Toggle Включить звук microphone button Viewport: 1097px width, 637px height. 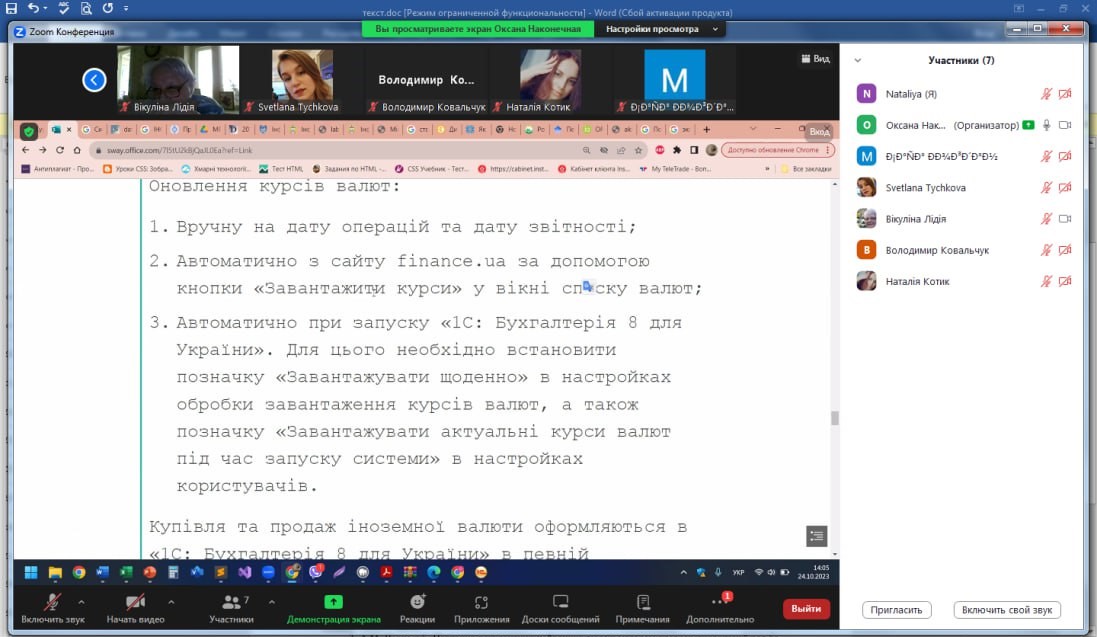(x=50, y=607)
